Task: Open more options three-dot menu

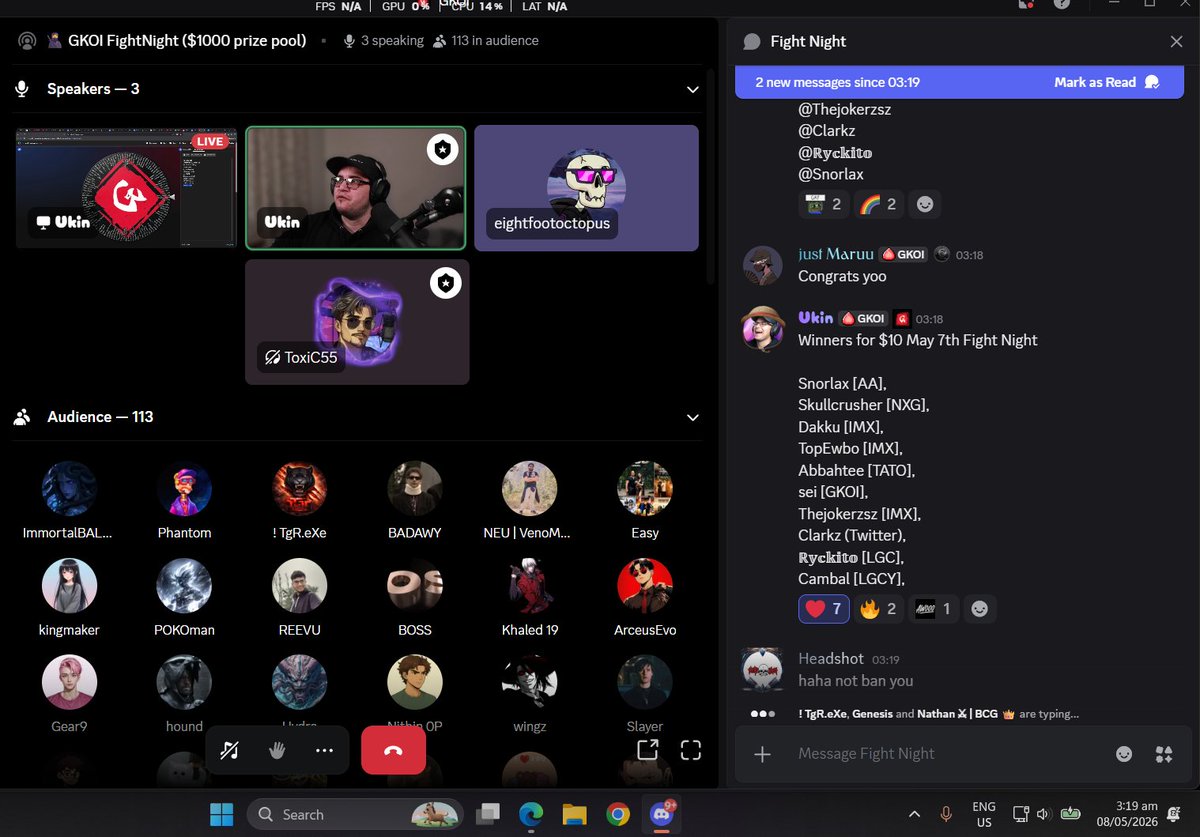Action: pos(324,750)
